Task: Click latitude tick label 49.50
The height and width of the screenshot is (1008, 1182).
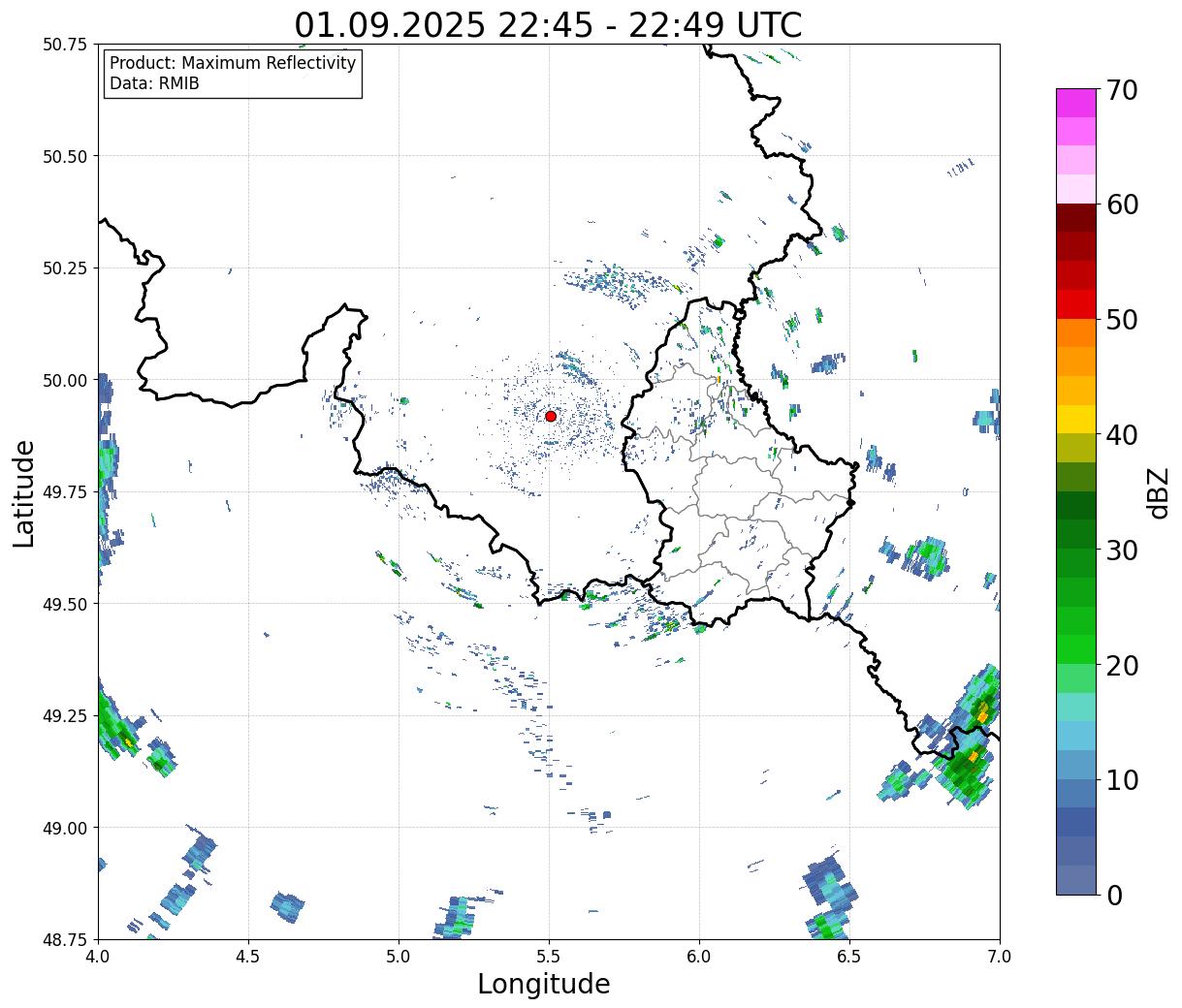Action: pos(64,604)
